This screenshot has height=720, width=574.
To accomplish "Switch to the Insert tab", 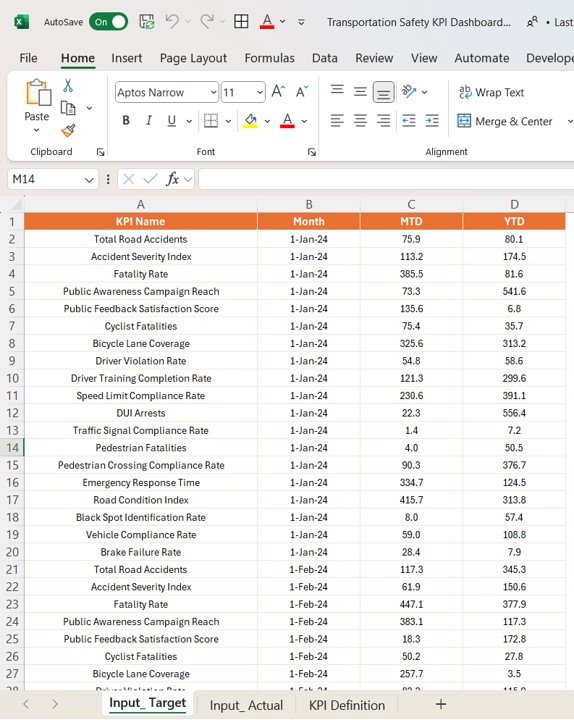I will [126, 58].
